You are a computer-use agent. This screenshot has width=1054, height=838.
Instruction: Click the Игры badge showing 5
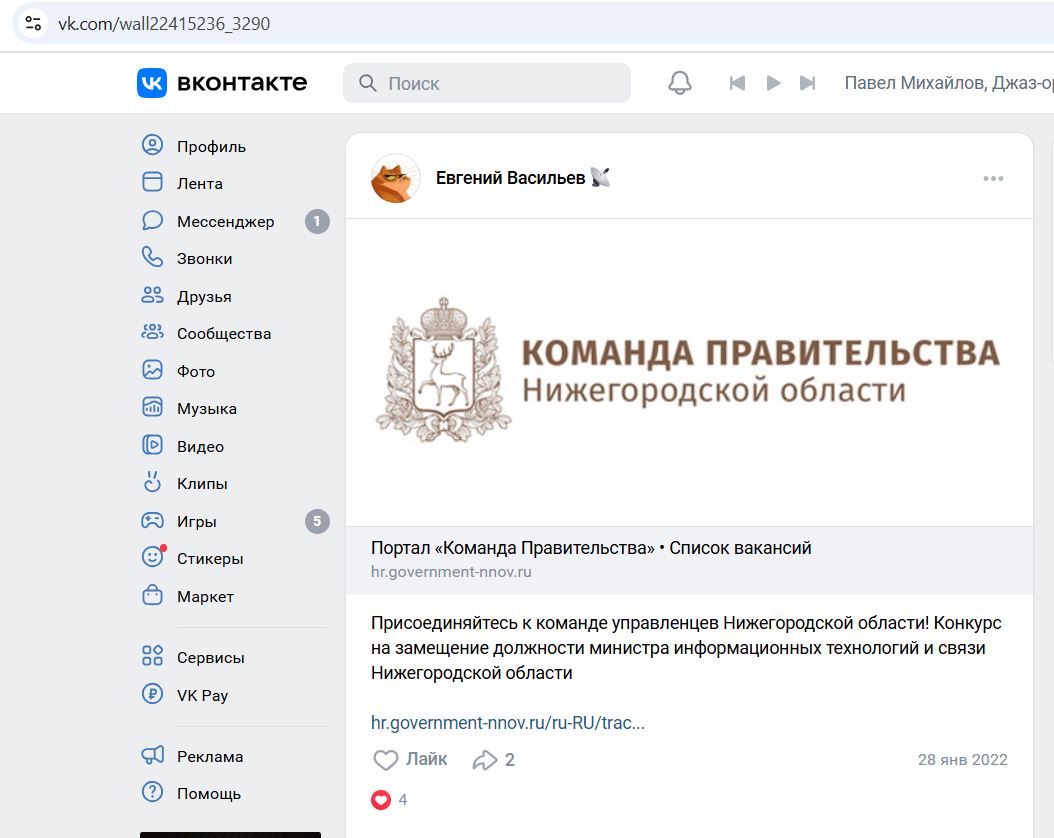(x=317, y=521)
